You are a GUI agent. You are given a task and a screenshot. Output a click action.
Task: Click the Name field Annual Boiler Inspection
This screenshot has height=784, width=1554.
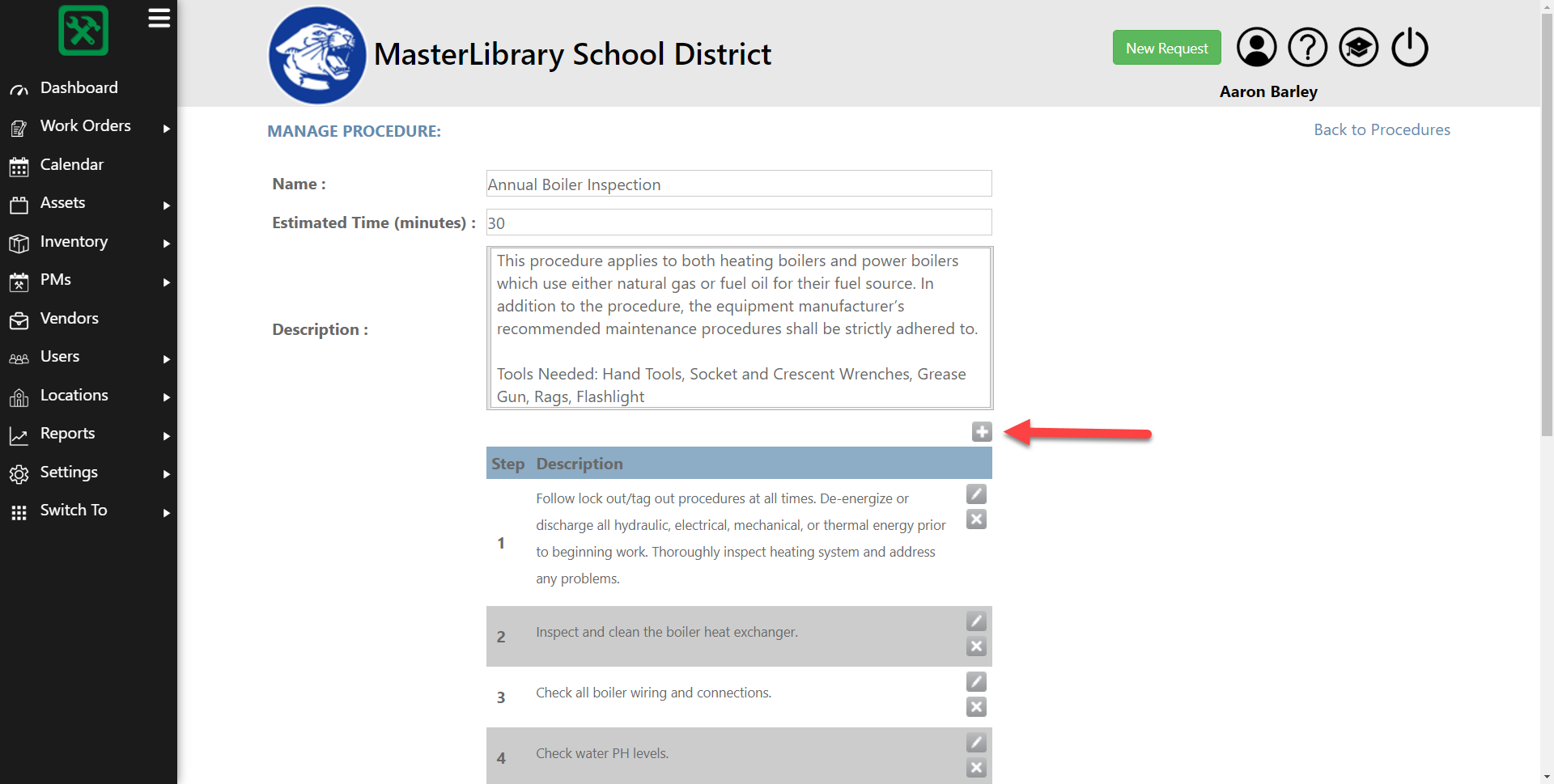coord(739,184)
